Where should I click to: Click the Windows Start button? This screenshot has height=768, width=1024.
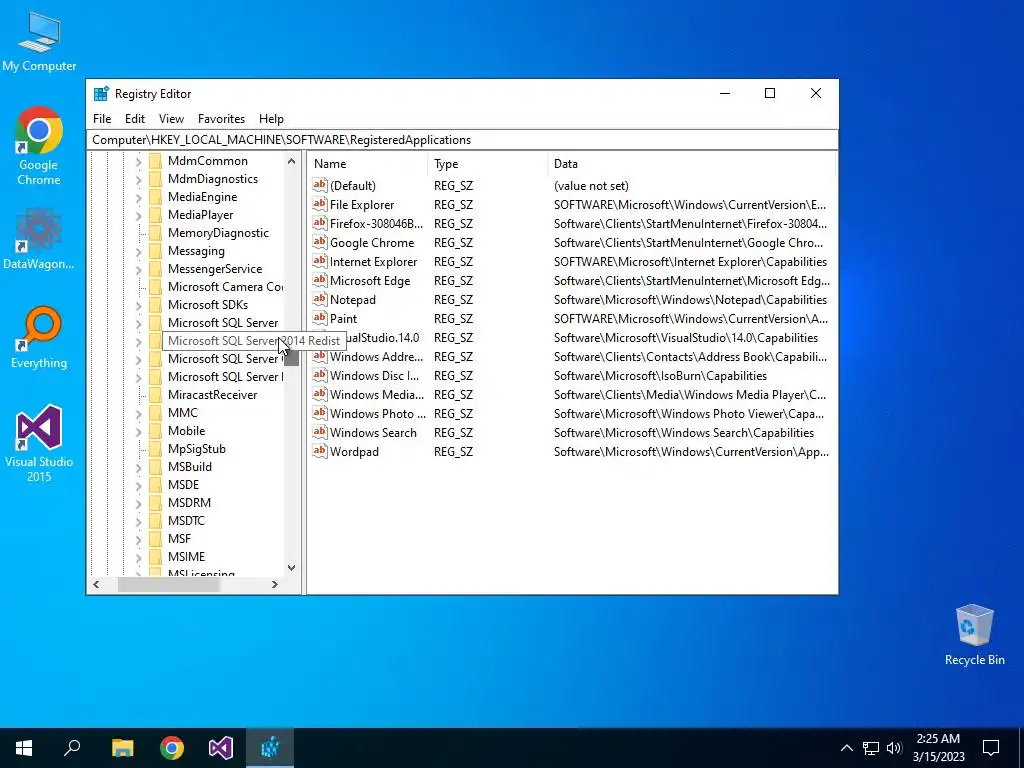point(24,748)
